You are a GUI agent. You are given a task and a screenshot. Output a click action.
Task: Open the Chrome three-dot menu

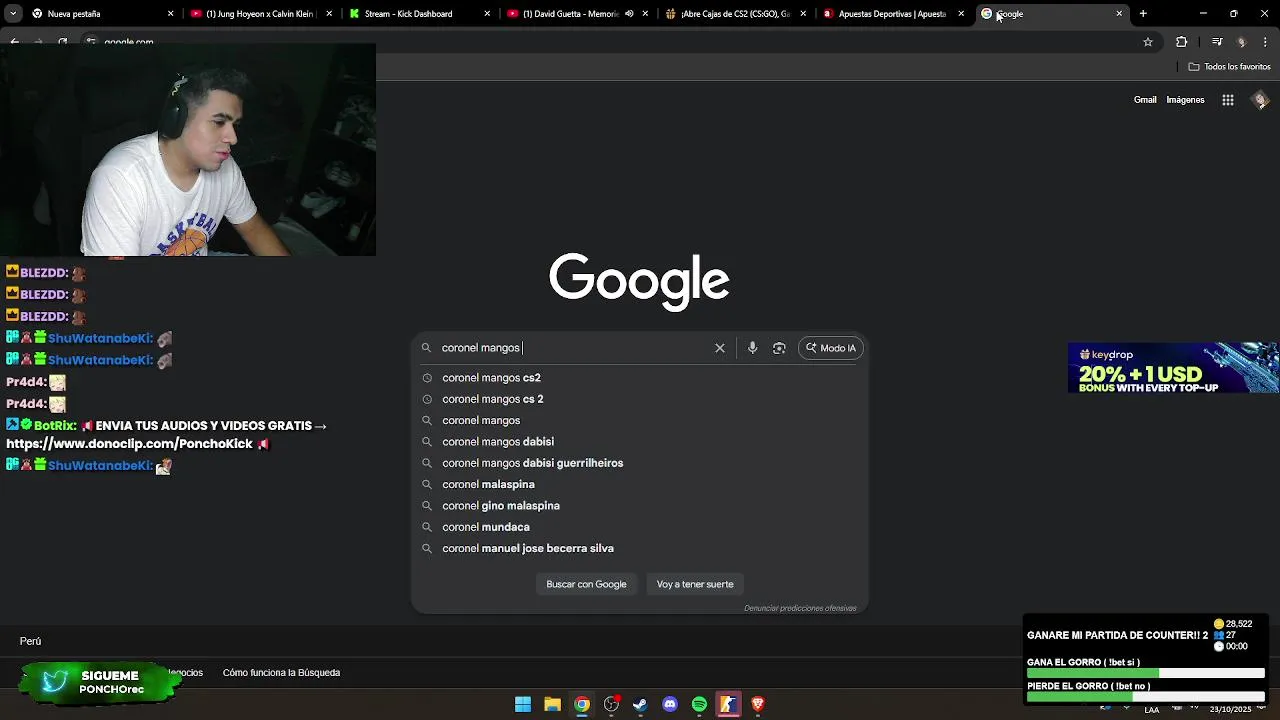(1266, 42)
